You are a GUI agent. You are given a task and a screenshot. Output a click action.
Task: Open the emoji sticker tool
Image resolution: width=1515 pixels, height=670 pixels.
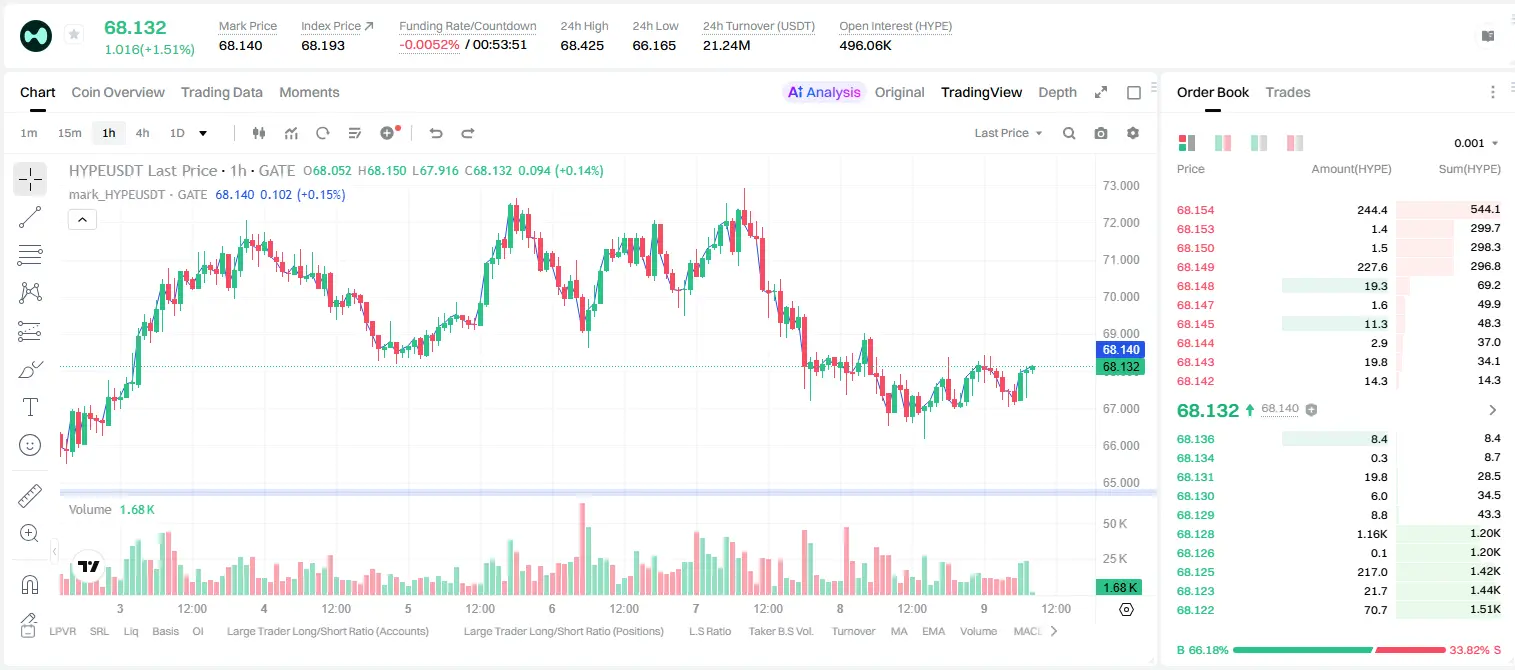coord(30,445)
